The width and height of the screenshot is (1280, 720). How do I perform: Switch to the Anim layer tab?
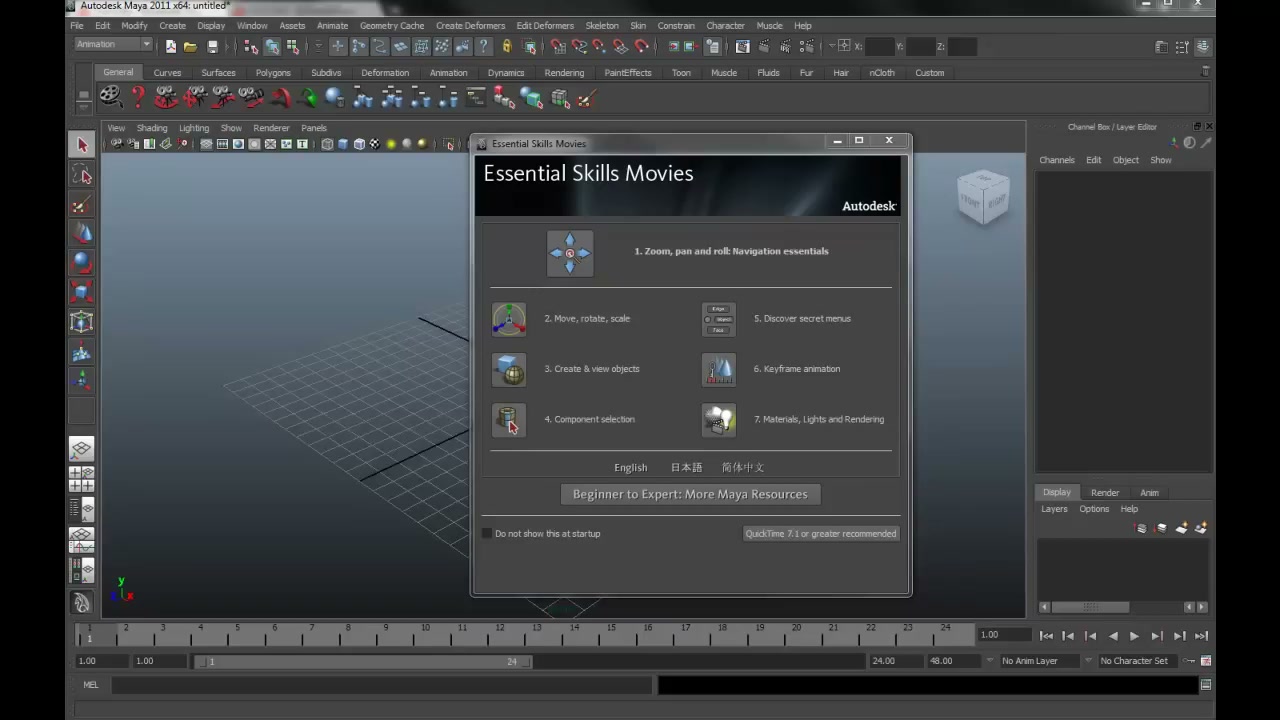1149,492
